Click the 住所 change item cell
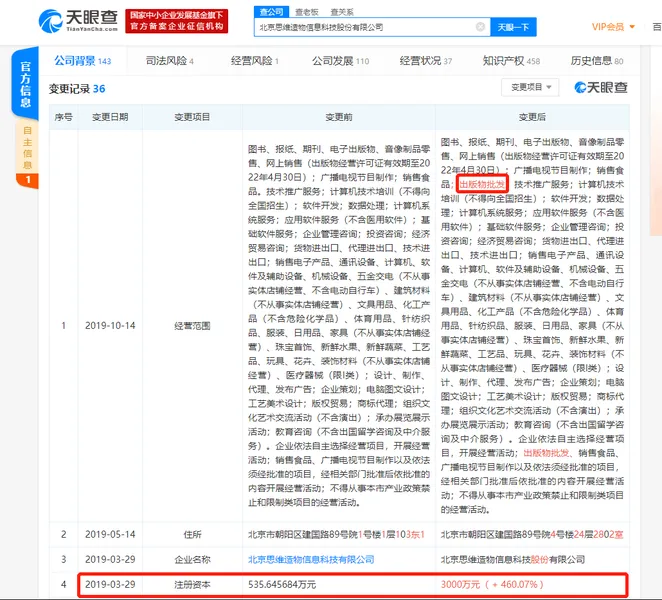This screenshot has height=600, width=662. click(193, 535)
